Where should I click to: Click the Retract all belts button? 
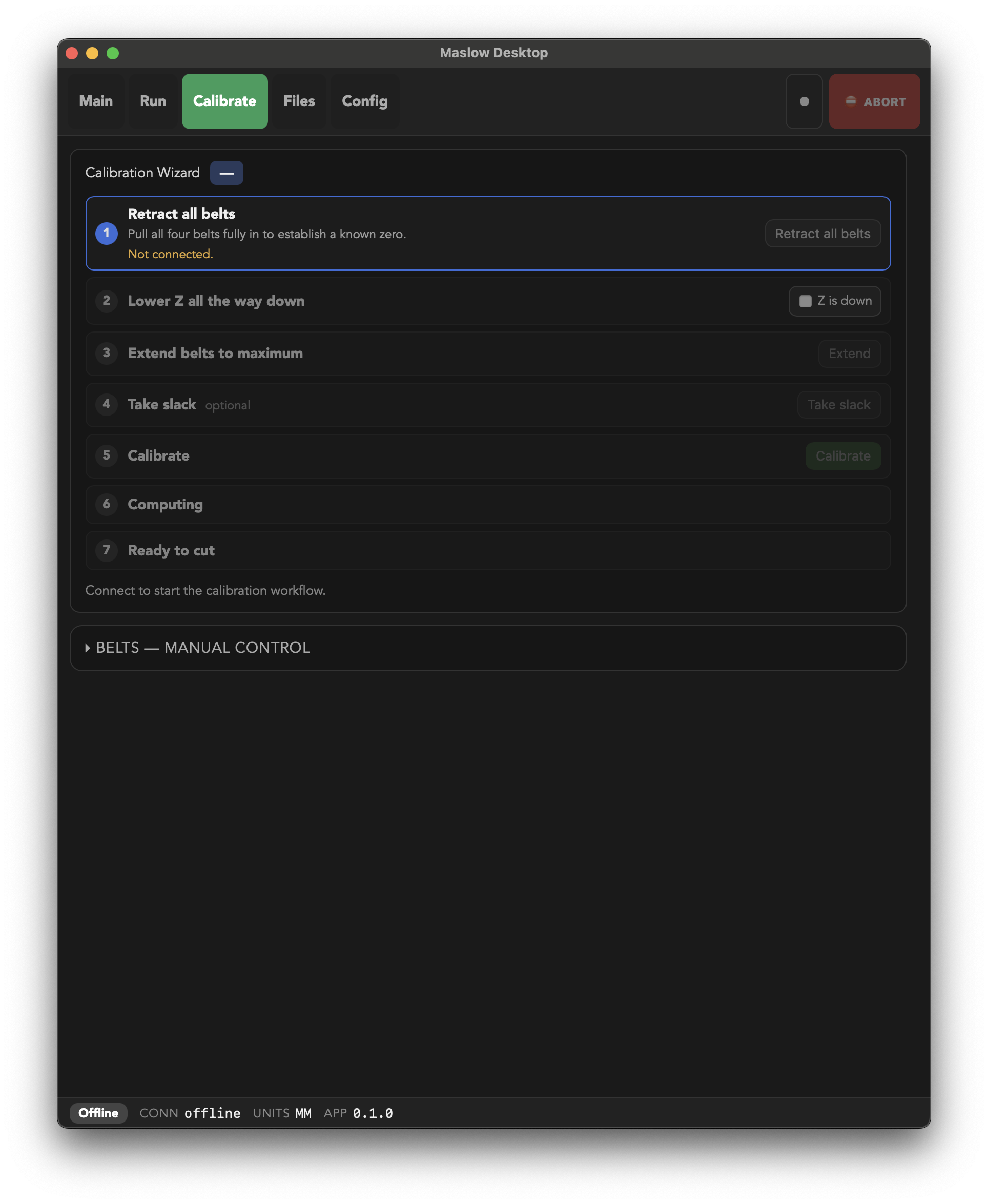[x=822, y=233]
